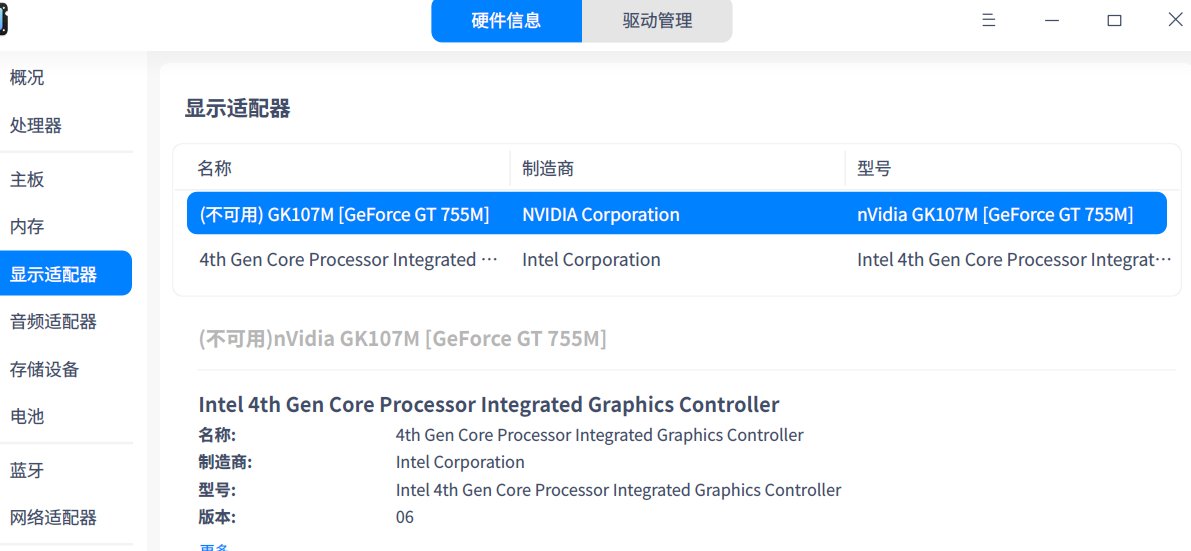Switch to the 驱动管理 tab

[x=657, y=21]
